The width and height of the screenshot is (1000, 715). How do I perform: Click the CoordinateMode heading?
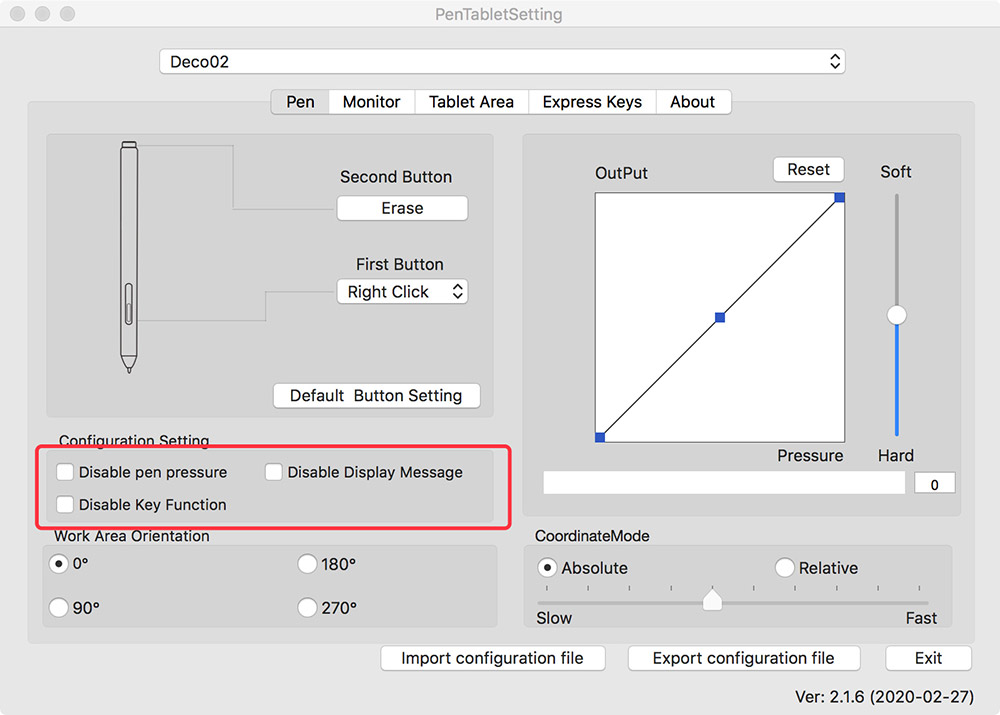pyautogui.click(x=592, y=536)
